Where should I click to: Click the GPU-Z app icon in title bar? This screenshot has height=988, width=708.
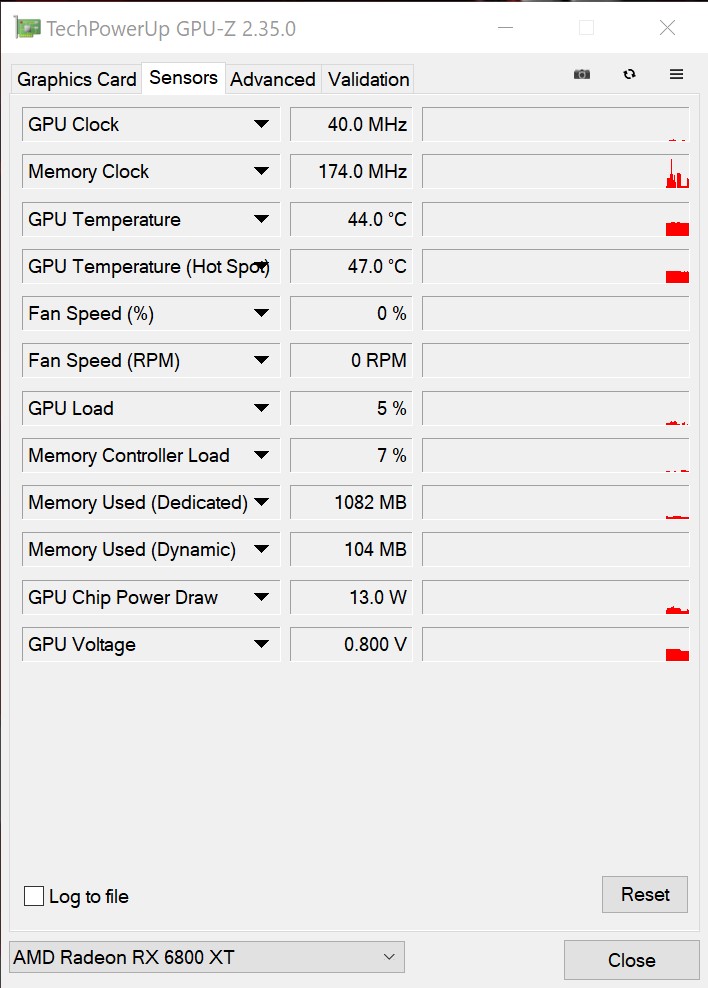click(28, 28)
